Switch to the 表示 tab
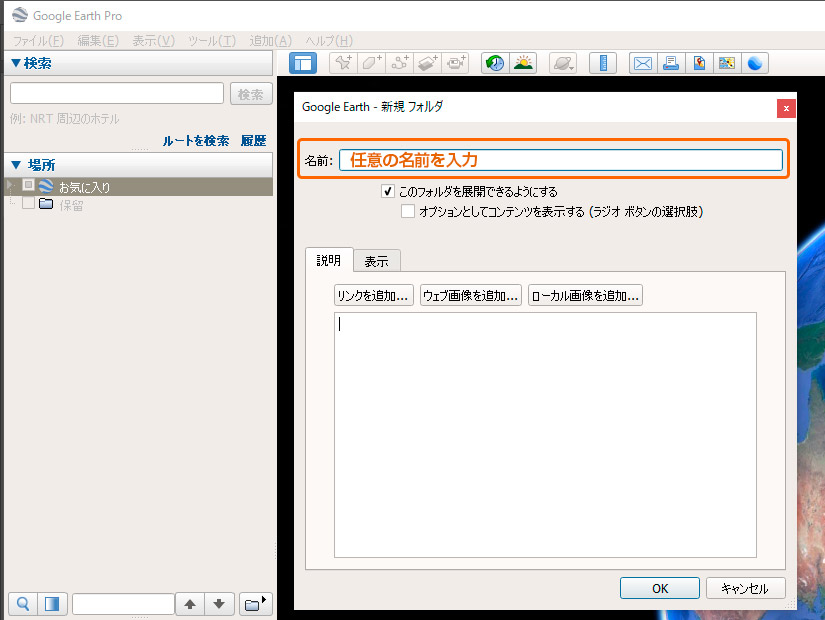825x620 pixels. coord(376,261)
